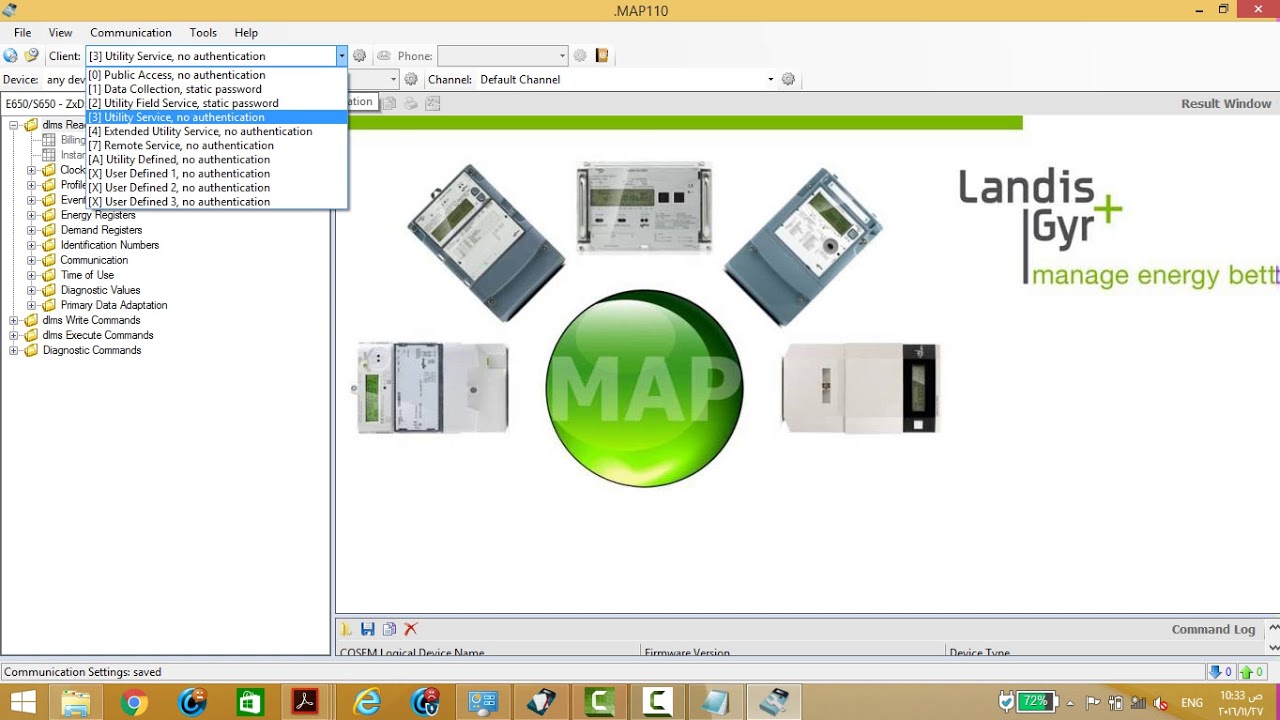Click the result window image icon
1280x720 pixels.
coord(433,103)
